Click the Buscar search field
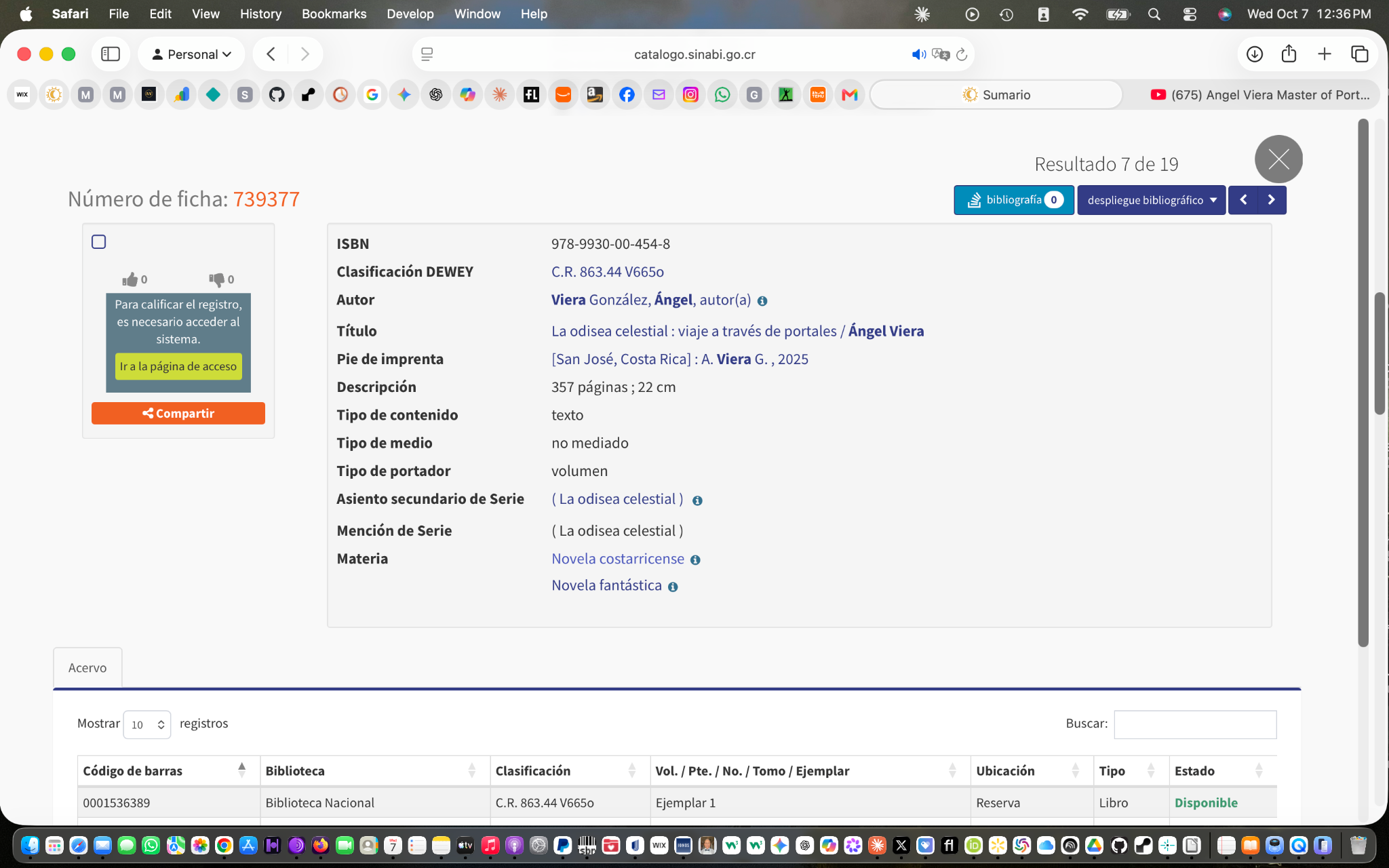This screenshot has width=1389, height=868. 1195,724
